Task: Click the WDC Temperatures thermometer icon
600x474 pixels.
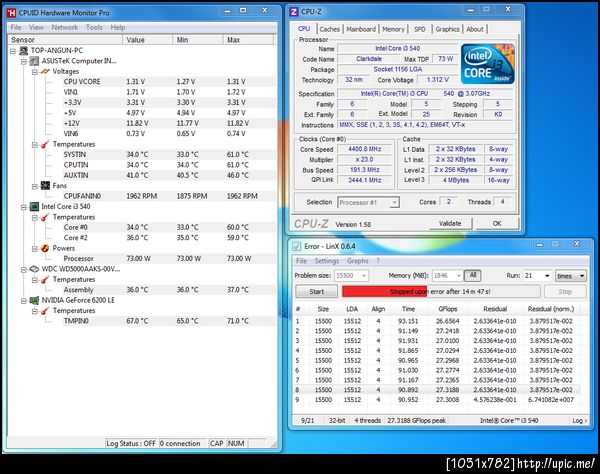Action: click(x=45, y=280)
